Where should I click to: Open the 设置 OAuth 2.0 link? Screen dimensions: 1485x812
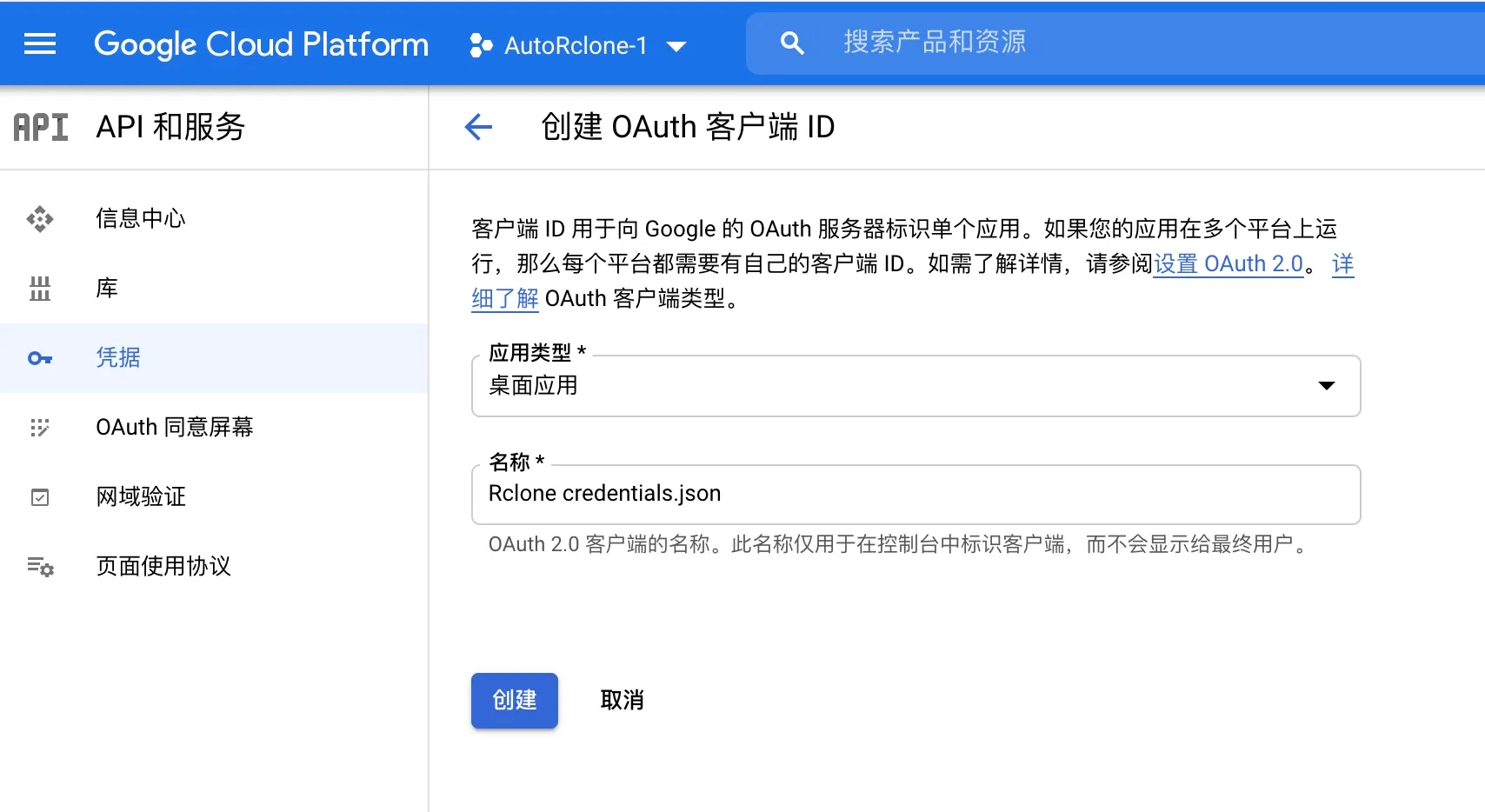coord(1228,264)
